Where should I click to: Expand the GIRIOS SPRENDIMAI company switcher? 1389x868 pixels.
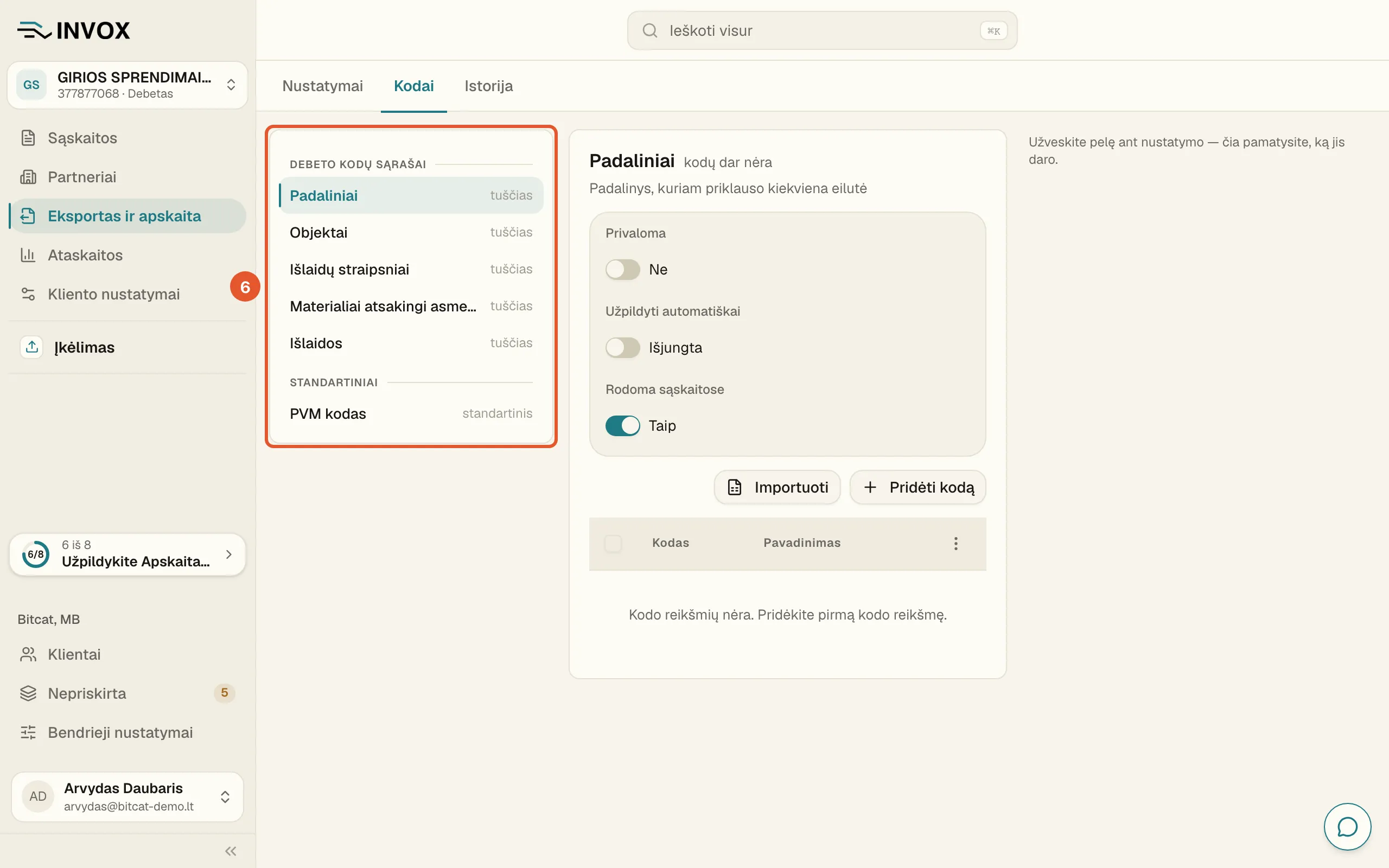click(128, 85)
